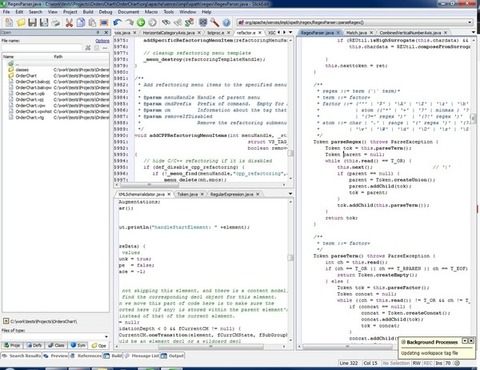The image size is (480, 370).
Task: Cut selection with the scissors icon
Action: [x=69, y=22]
